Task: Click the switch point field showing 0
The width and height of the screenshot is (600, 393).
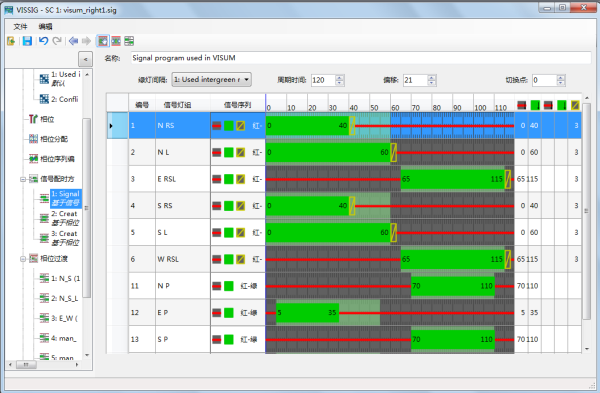Action: [x=544, y=80]
